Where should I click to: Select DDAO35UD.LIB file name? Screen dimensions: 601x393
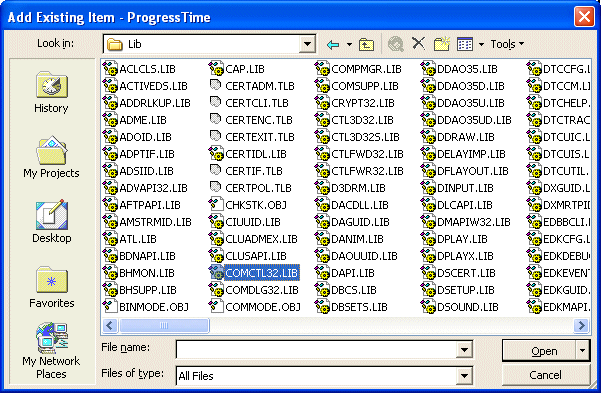(474, 120)
